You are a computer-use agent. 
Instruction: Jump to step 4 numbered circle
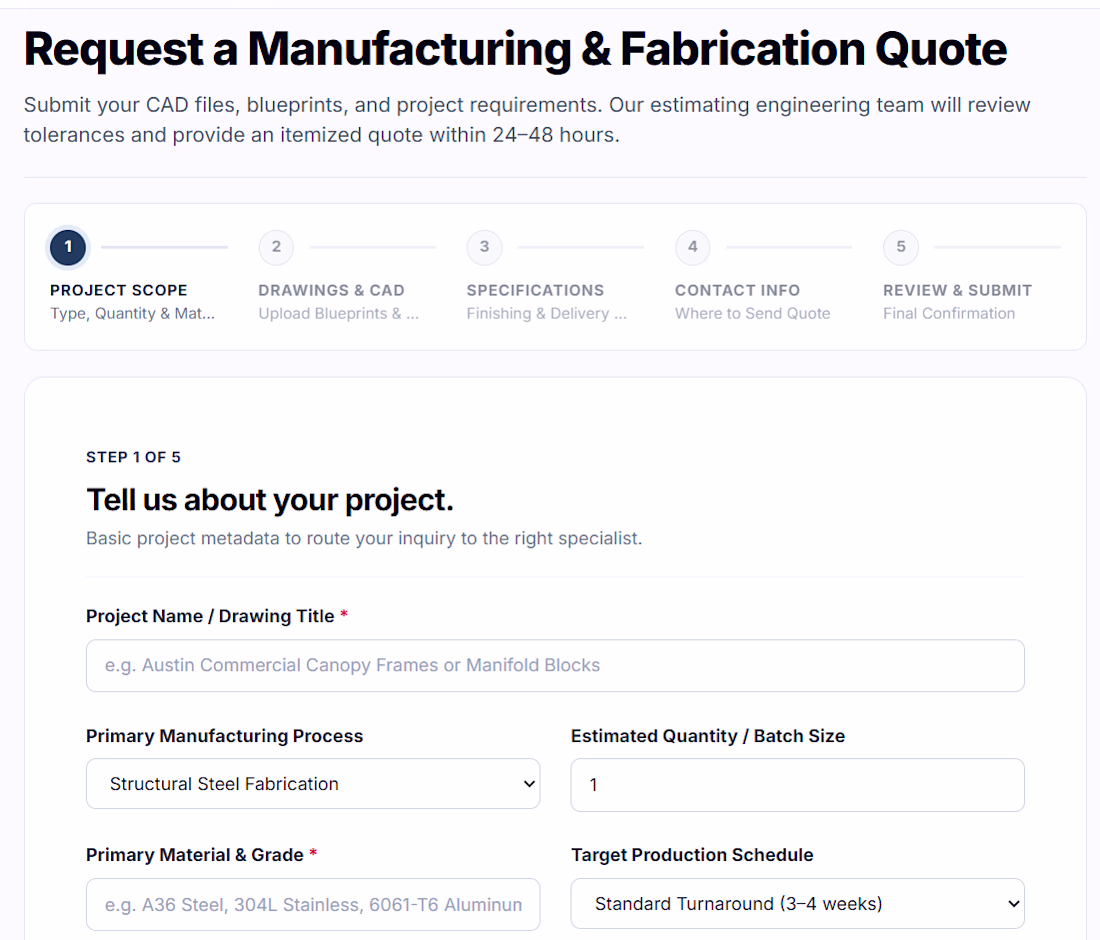coord(692,247)
